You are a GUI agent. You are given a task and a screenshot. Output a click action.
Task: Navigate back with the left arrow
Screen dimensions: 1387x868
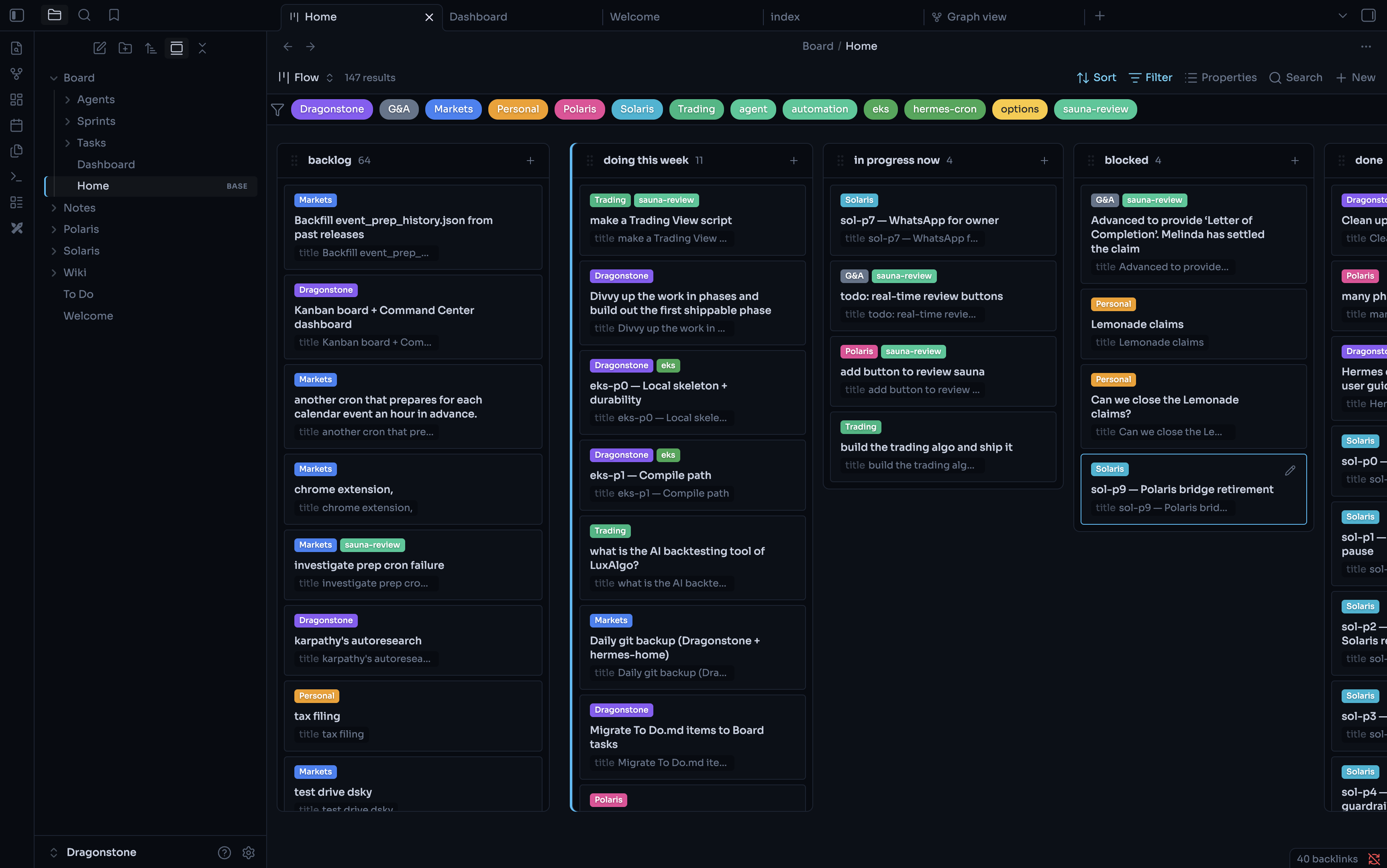[288, 47]
